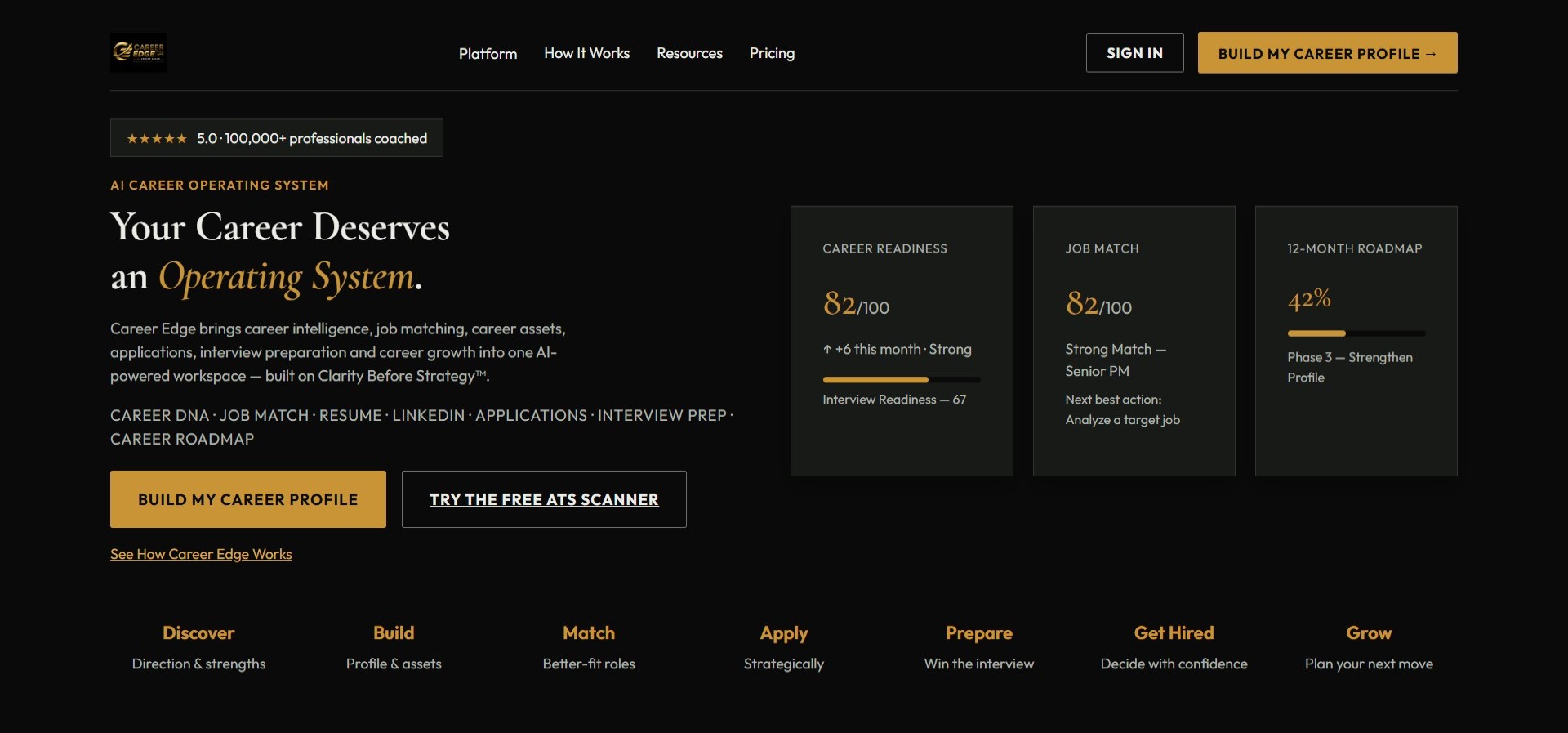Open the Resources nav link

689,53
